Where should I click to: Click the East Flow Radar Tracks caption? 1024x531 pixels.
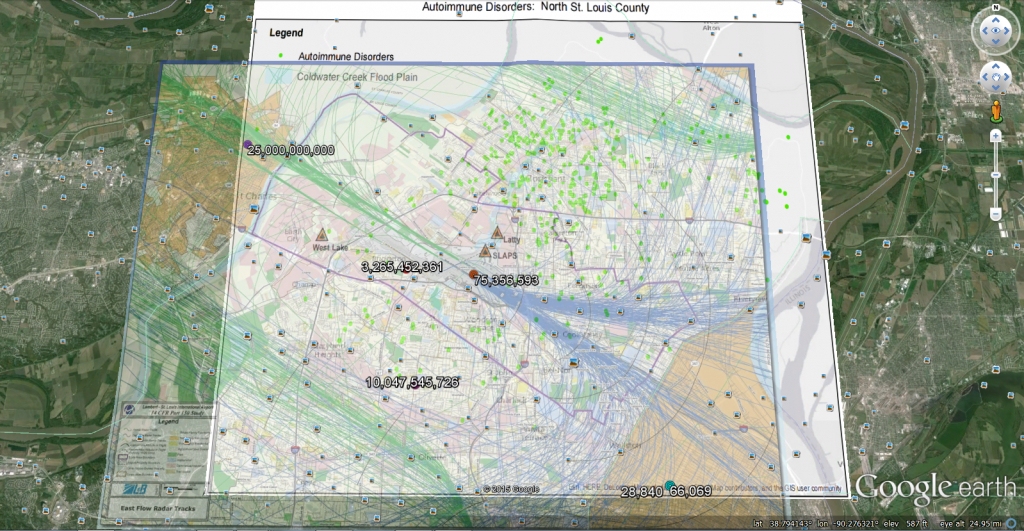pyautogui.click(x=157, y=507)
